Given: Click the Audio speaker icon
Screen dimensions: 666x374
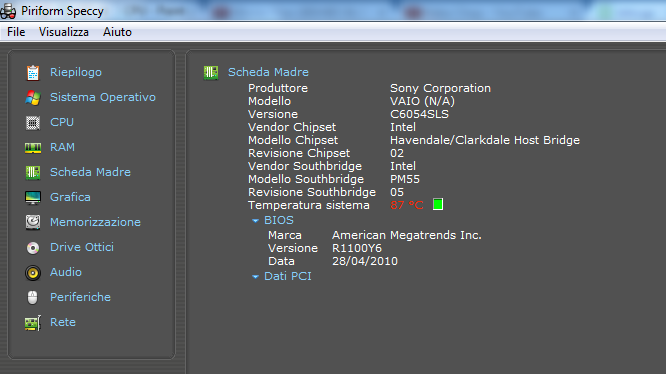Looking at the screenshot, I should click(x=33, y=273).
